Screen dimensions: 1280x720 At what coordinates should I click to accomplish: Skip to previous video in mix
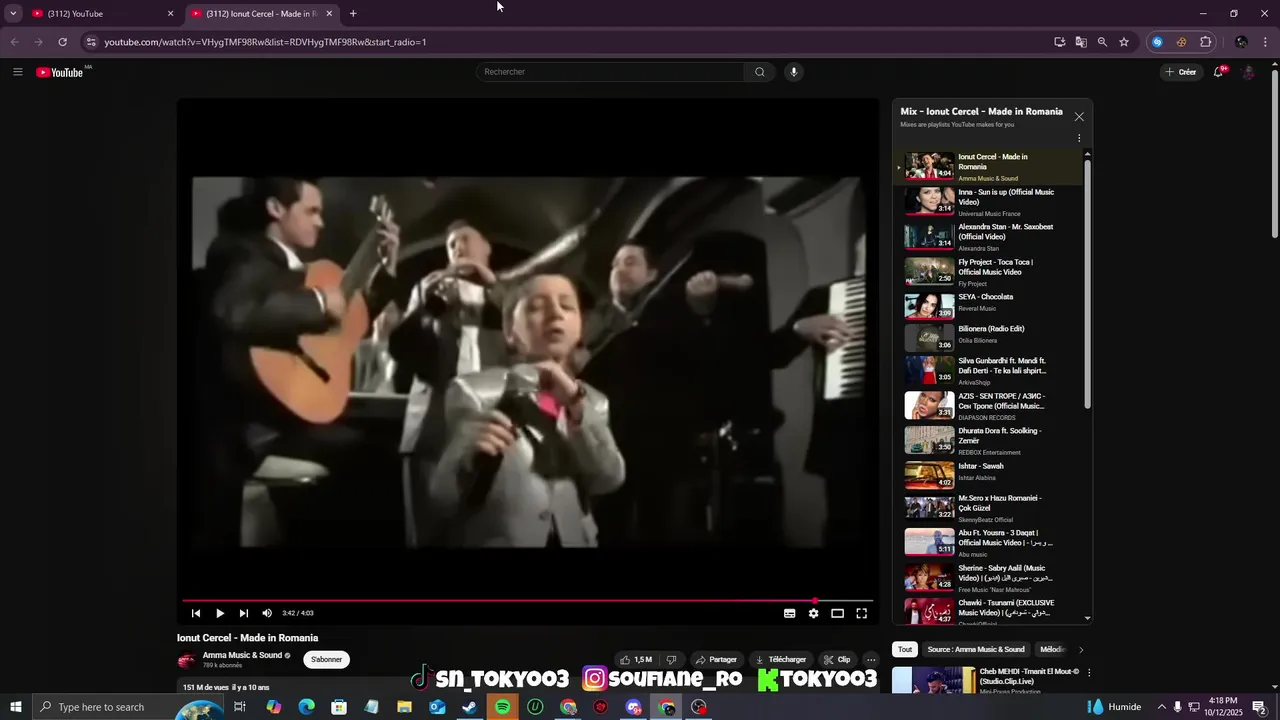(x=196, y=613)
